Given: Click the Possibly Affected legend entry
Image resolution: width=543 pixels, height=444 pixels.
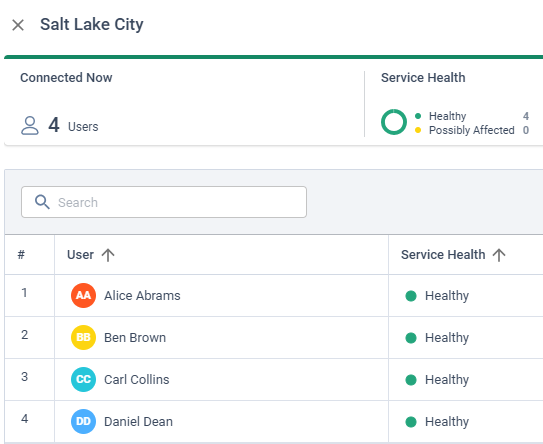Looking at the screenshot, I should click(x=472, y=130).
